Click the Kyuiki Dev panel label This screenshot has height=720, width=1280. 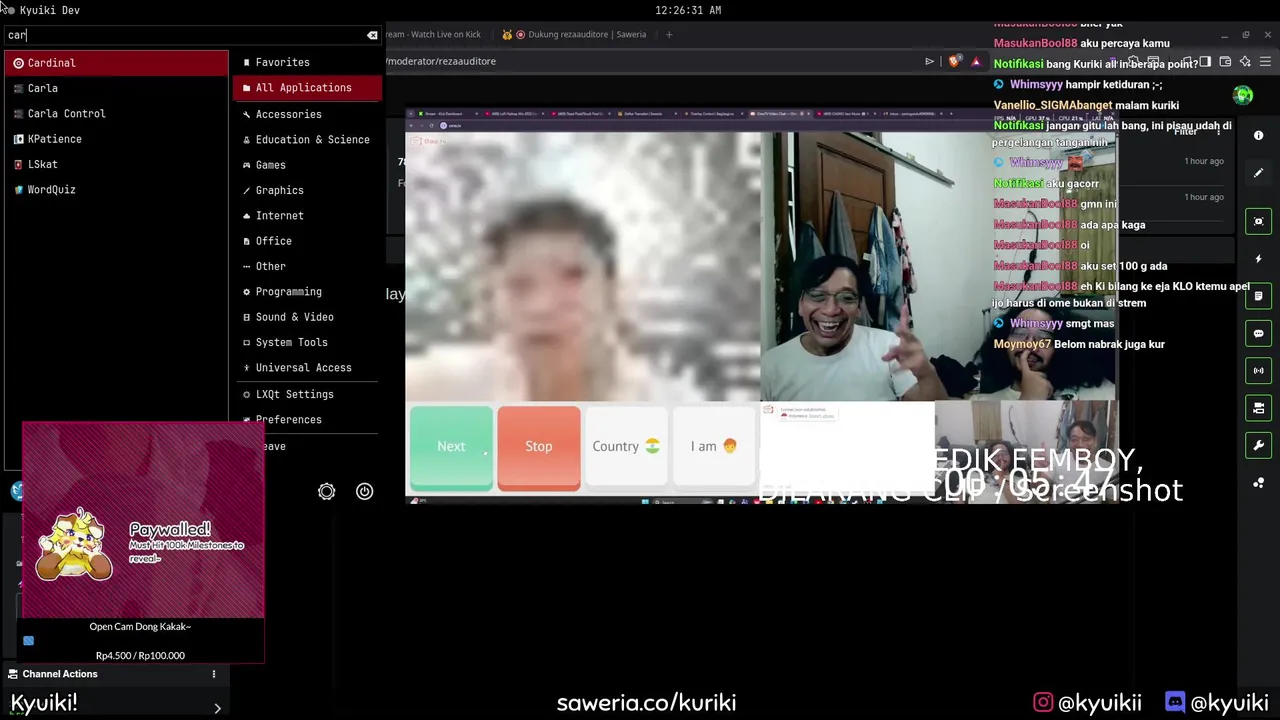coord(49,10)
